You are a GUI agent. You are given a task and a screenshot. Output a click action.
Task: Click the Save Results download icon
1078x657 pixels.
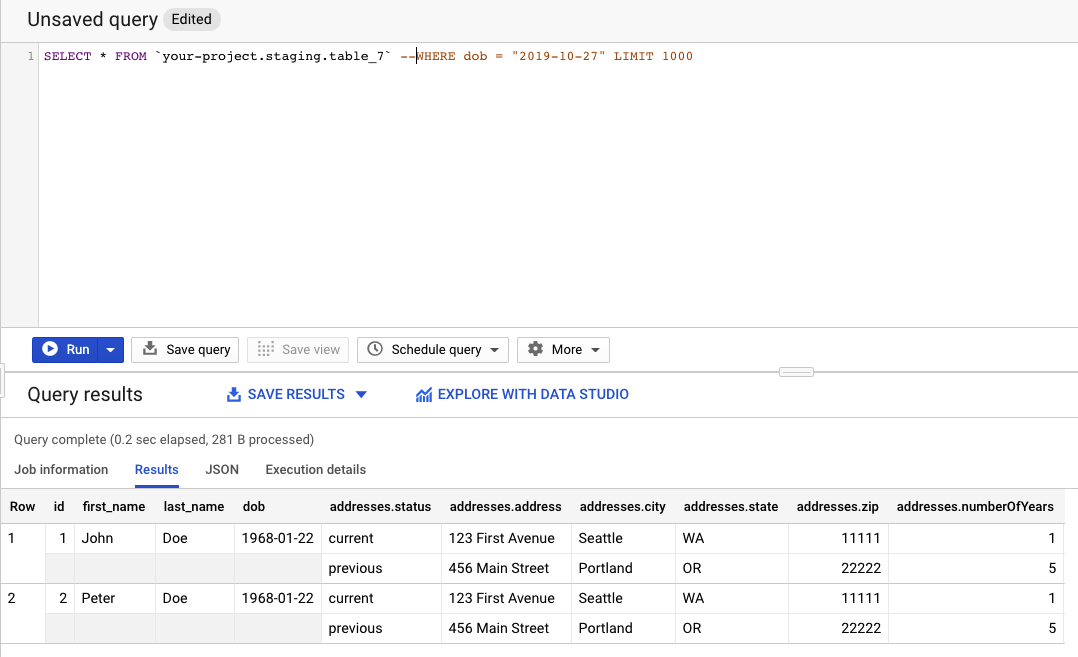coord(234,394)
